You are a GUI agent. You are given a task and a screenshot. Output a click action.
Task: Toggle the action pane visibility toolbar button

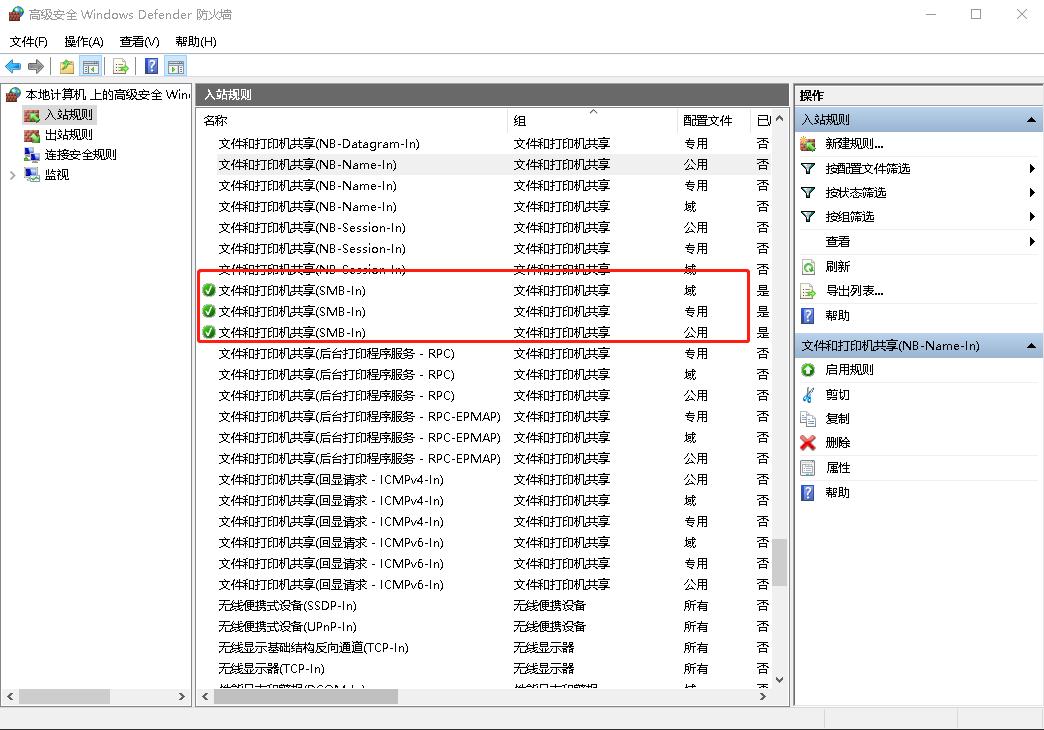175,66
